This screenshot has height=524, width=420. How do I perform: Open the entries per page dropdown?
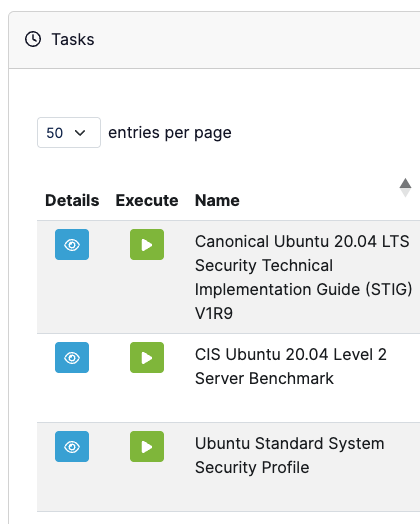(x=69, y=132)
